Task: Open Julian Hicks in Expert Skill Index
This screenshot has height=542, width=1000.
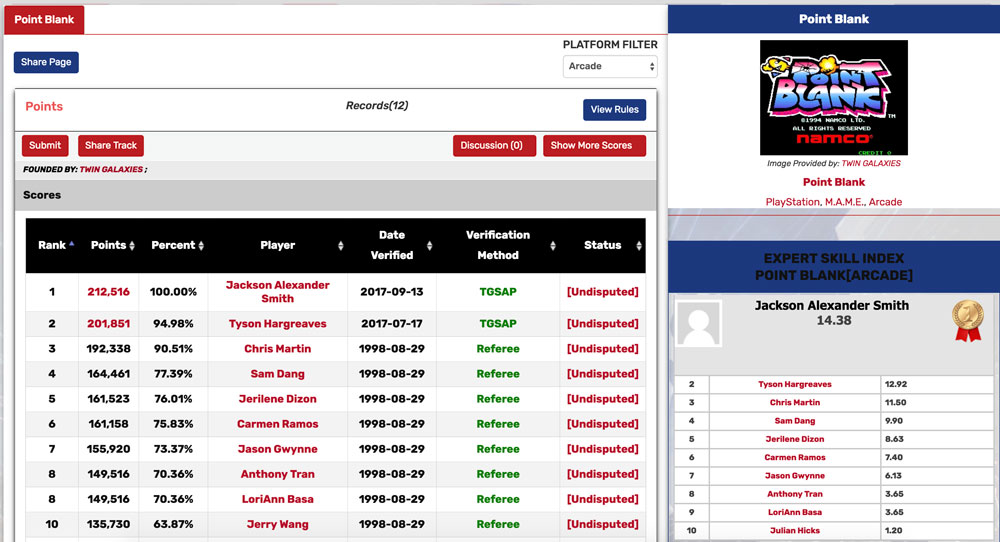Action: tap(795, 531)
